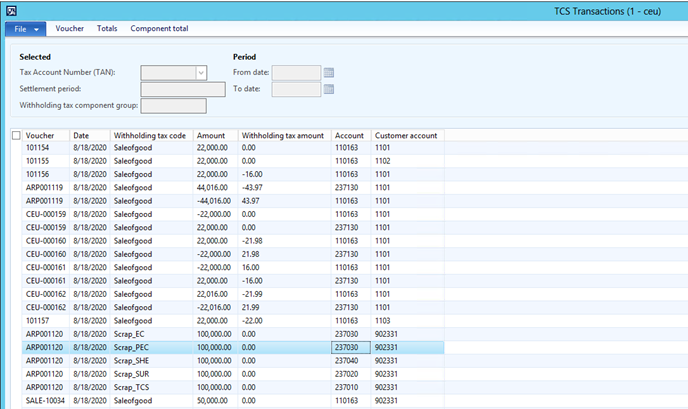Open the To date calendar picker
This screenshot has height=409, width=688.
coord(329,89)
